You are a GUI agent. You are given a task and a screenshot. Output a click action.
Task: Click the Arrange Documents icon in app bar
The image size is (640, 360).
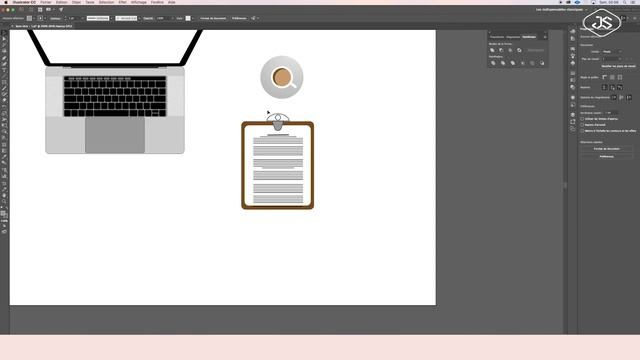pos(49,9)
